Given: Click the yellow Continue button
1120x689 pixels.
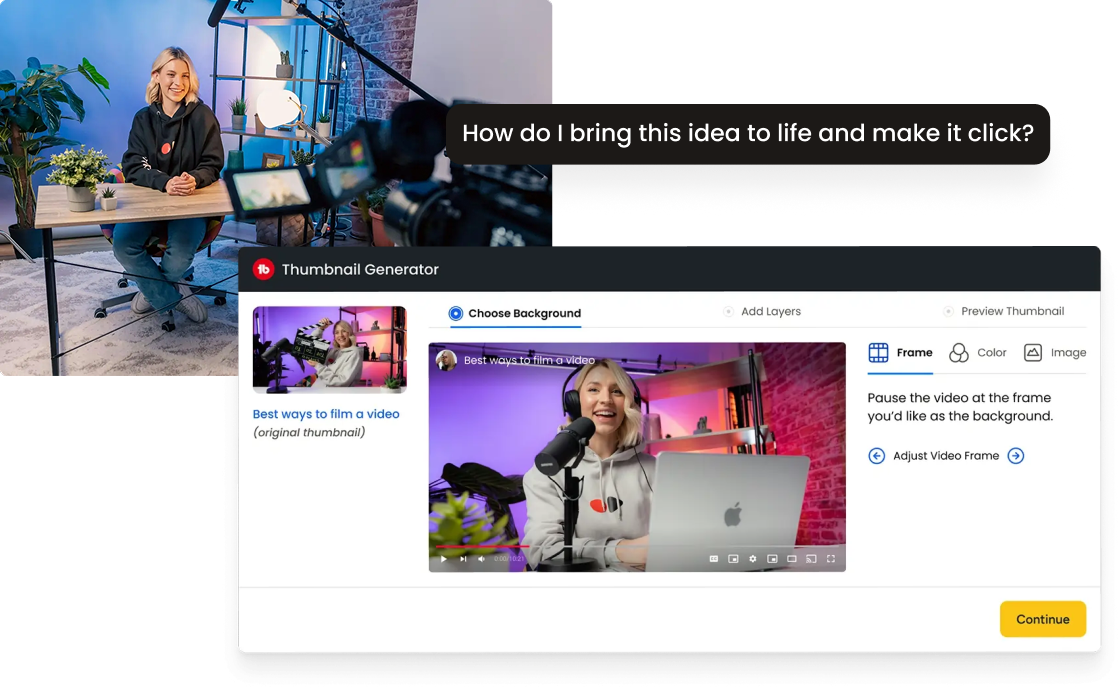Looking at the screenshot, I should click(1043, 619).
